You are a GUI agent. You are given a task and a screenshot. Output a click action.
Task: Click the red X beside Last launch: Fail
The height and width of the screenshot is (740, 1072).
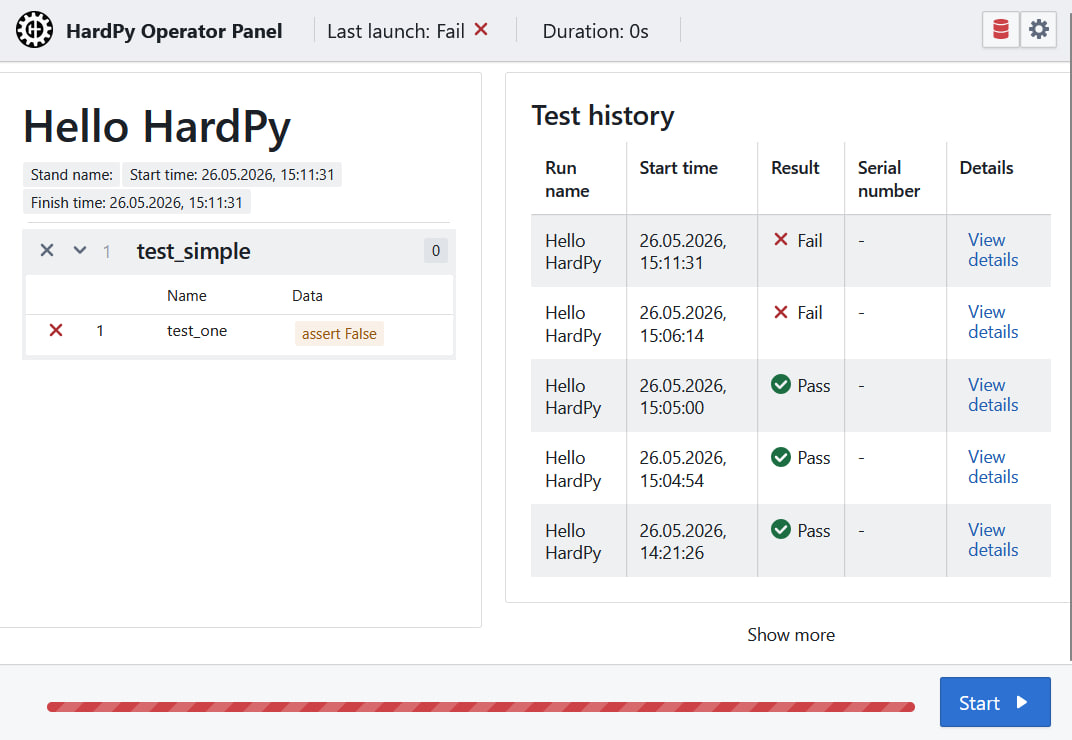click(x=481, y=29)
